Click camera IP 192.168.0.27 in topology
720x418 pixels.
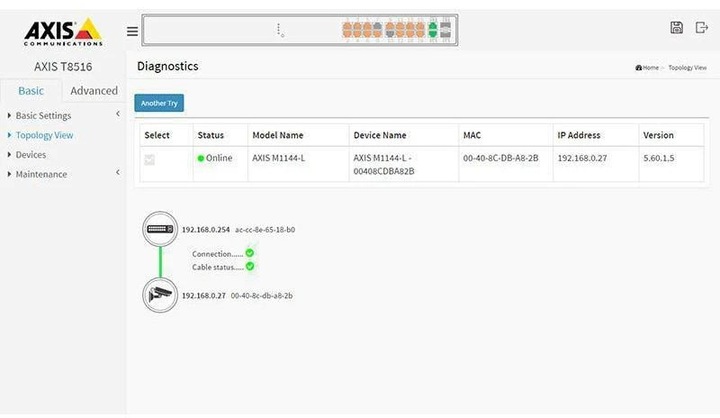coord(204,295)
